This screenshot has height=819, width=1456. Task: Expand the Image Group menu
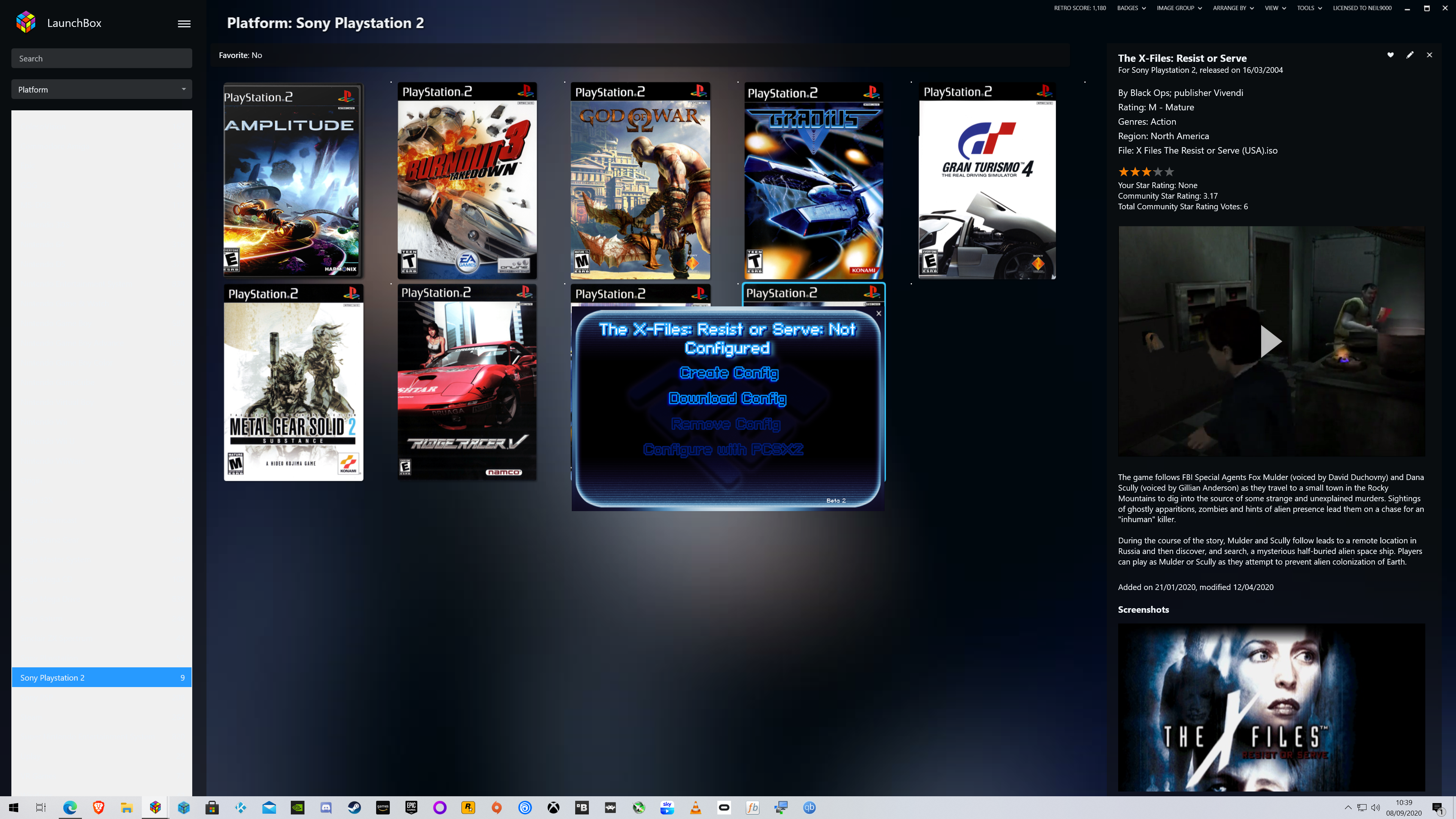1179,8
